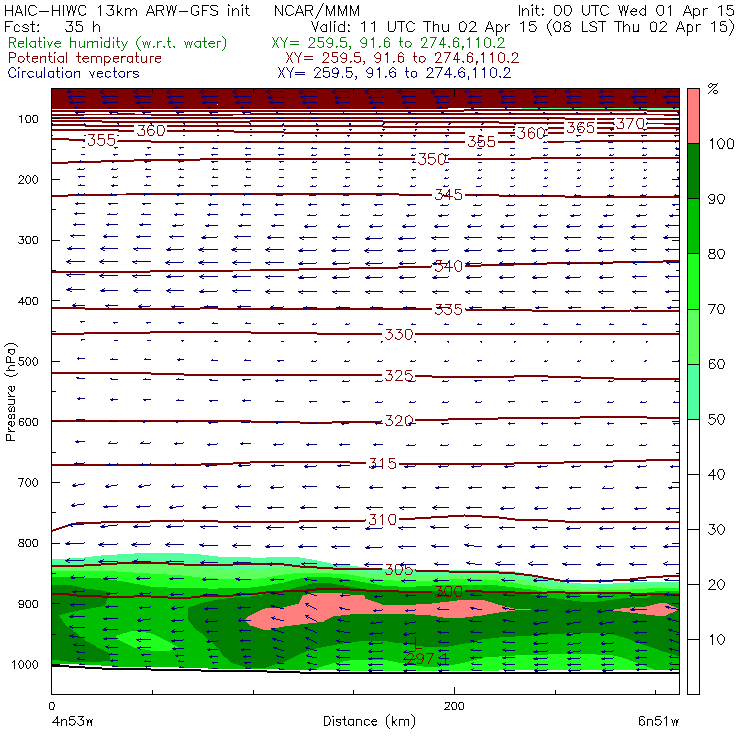
Task: Click the 'Relative humidity (w.r.t. water)' legend label
Action: click(118, 43)
